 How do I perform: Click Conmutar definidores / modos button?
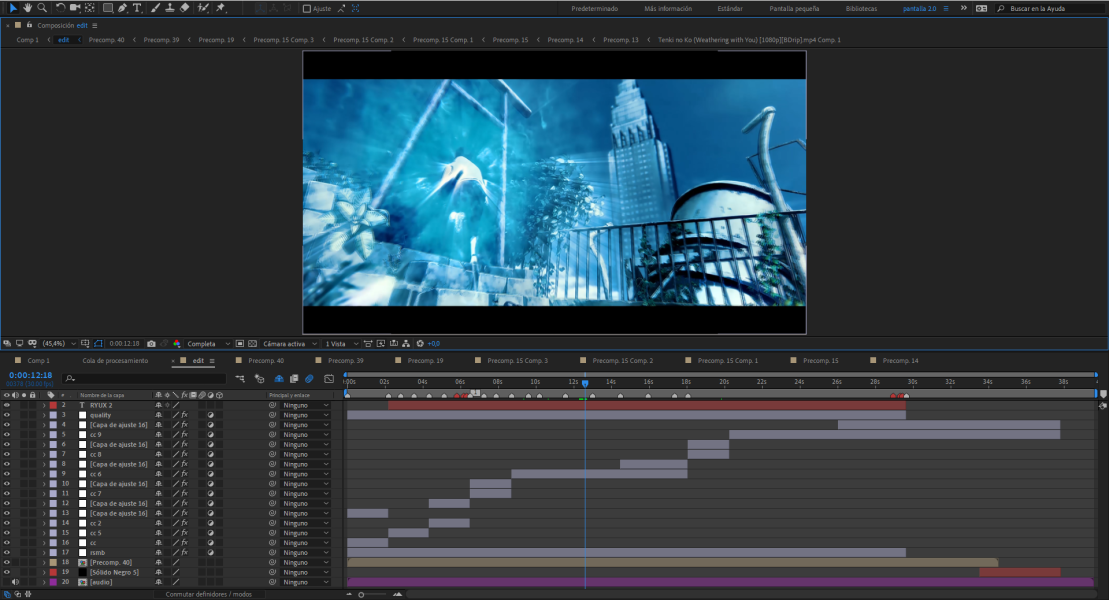[x=209, y=594]
